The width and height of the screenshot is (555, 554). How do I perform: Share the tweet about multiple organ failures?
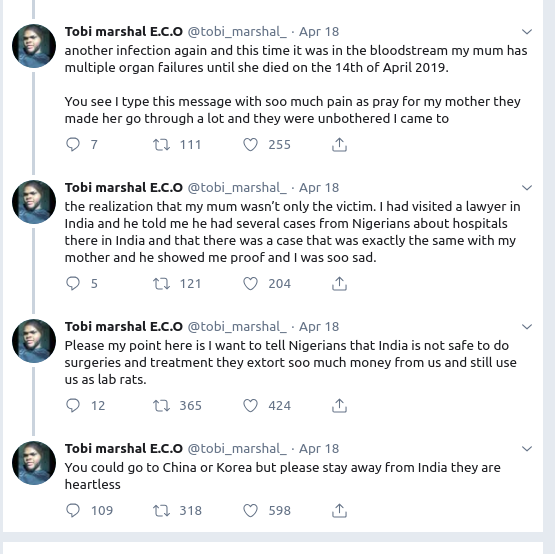point(339,144)
